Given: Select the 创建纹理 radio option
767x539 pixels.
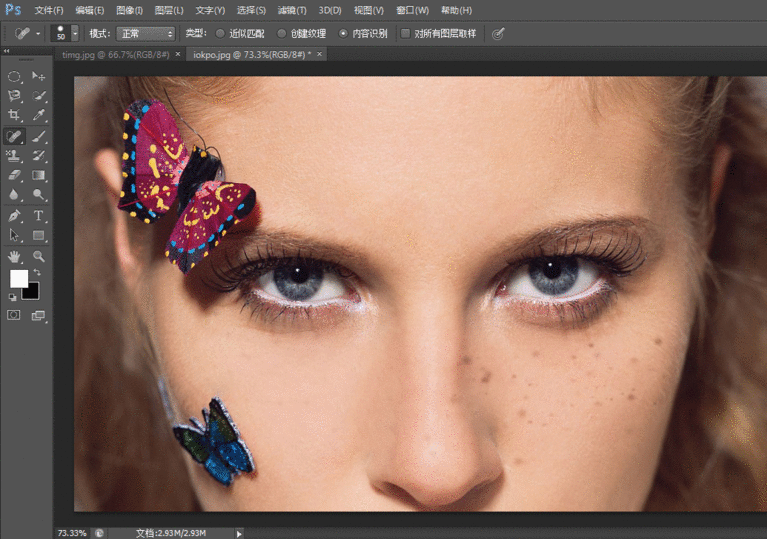Looking at the screenshot, I should (x=282, y=33).
